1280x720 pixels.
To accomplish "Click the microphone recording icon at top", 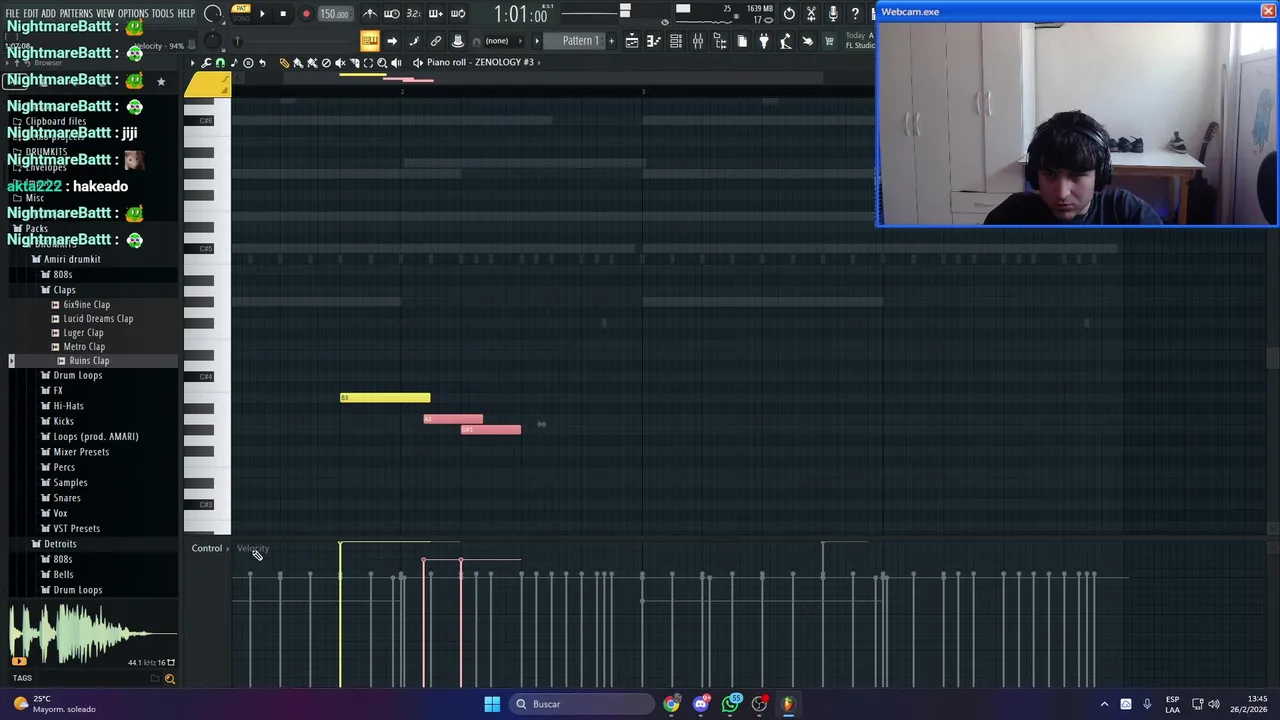I will tap(833, 14).
